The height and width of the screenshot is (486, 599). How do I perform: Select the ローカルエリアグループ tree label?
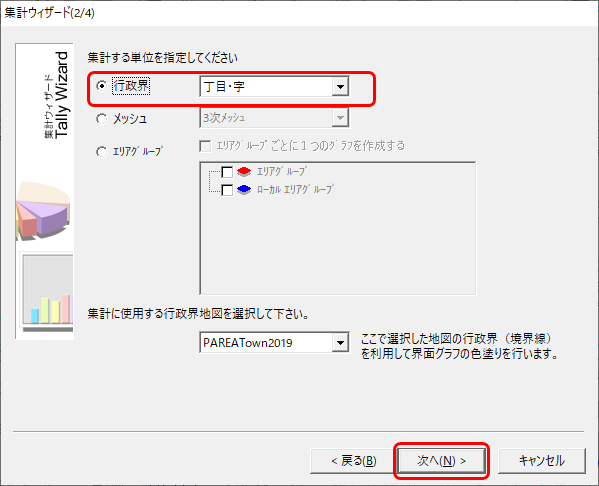295,190
